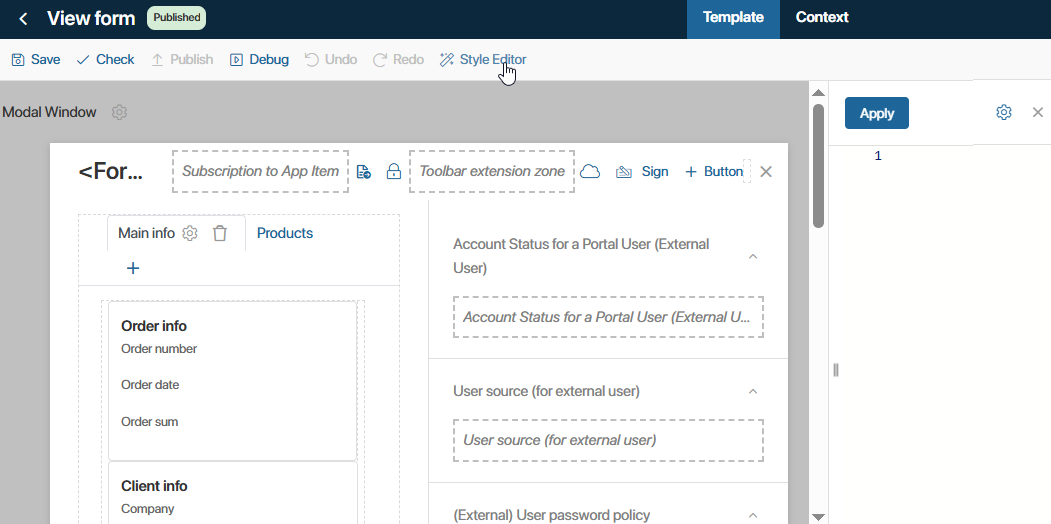This screenshot has width=1051, height=524.
Task: Click the panel splitter handle
Action: pos(835,370)
